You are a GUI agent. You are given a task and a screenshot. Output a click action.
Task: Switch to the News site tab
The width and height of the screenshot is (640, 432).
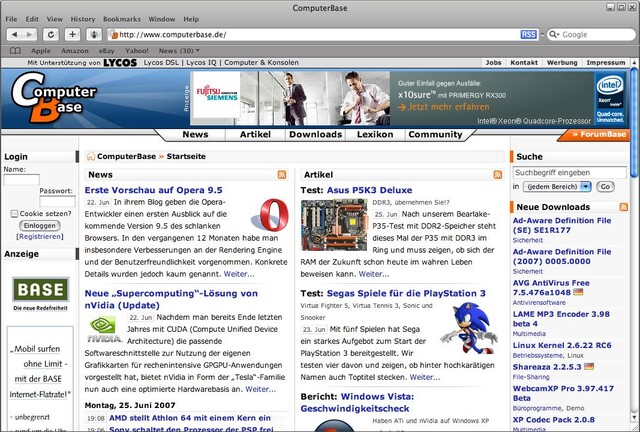(x=196, y=135)
